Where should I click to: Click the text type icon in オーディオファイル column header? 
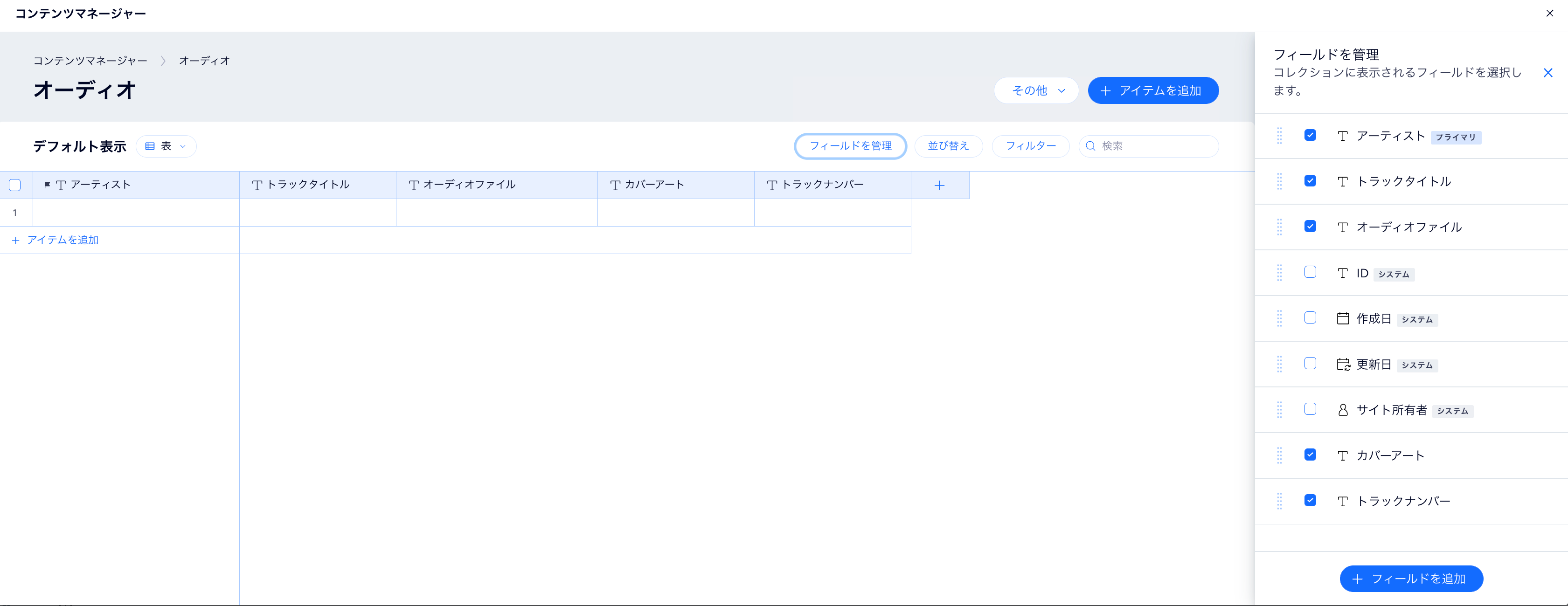(x=414, y=185)
